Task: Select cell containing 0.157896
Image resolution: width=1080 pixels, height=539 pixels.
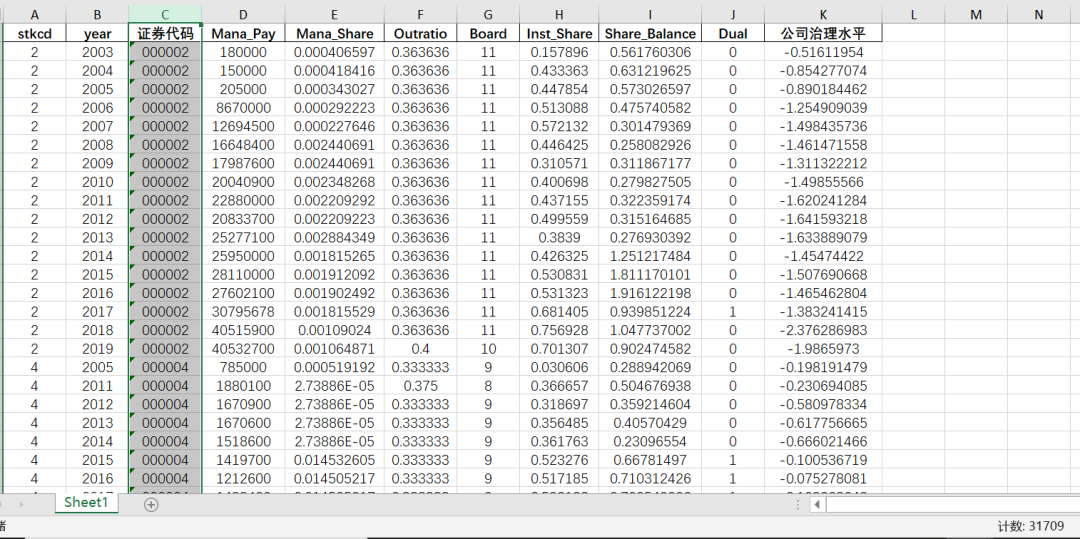Action: [x=559, y=52]
